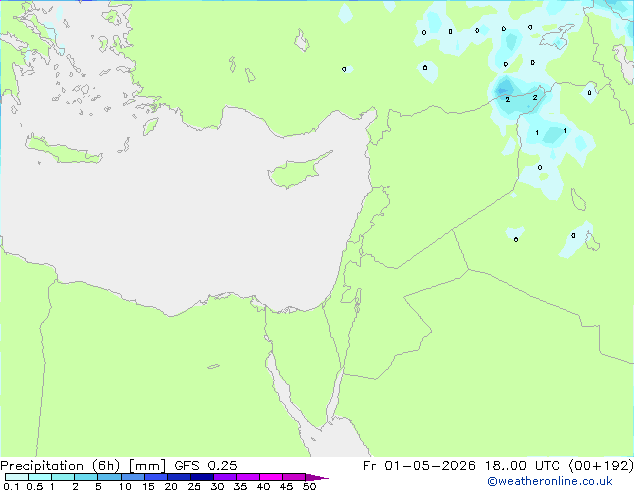Click the legend tick label '35'
The image size is (634, 490).
(x=240, y=486)
